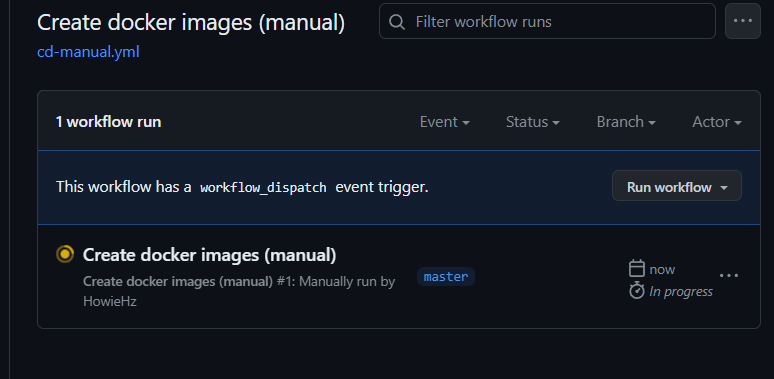
Task: Open the cd-manual.yml file link
Action: (x=88, y=52)
